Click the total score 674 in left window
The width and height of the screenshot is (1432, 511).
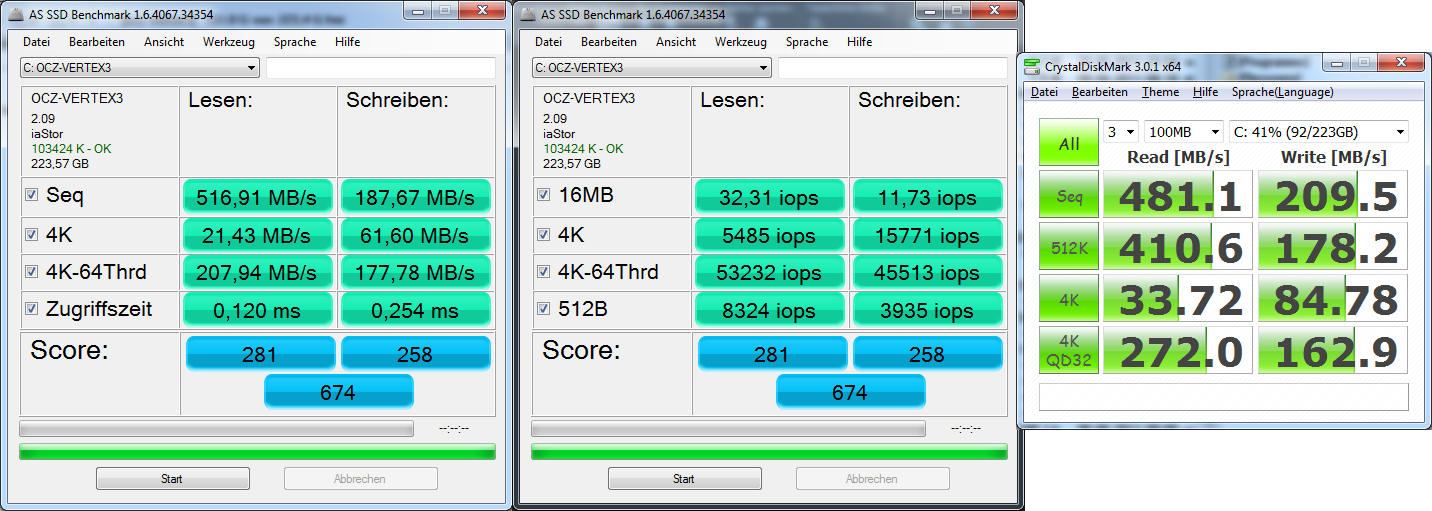338,393
